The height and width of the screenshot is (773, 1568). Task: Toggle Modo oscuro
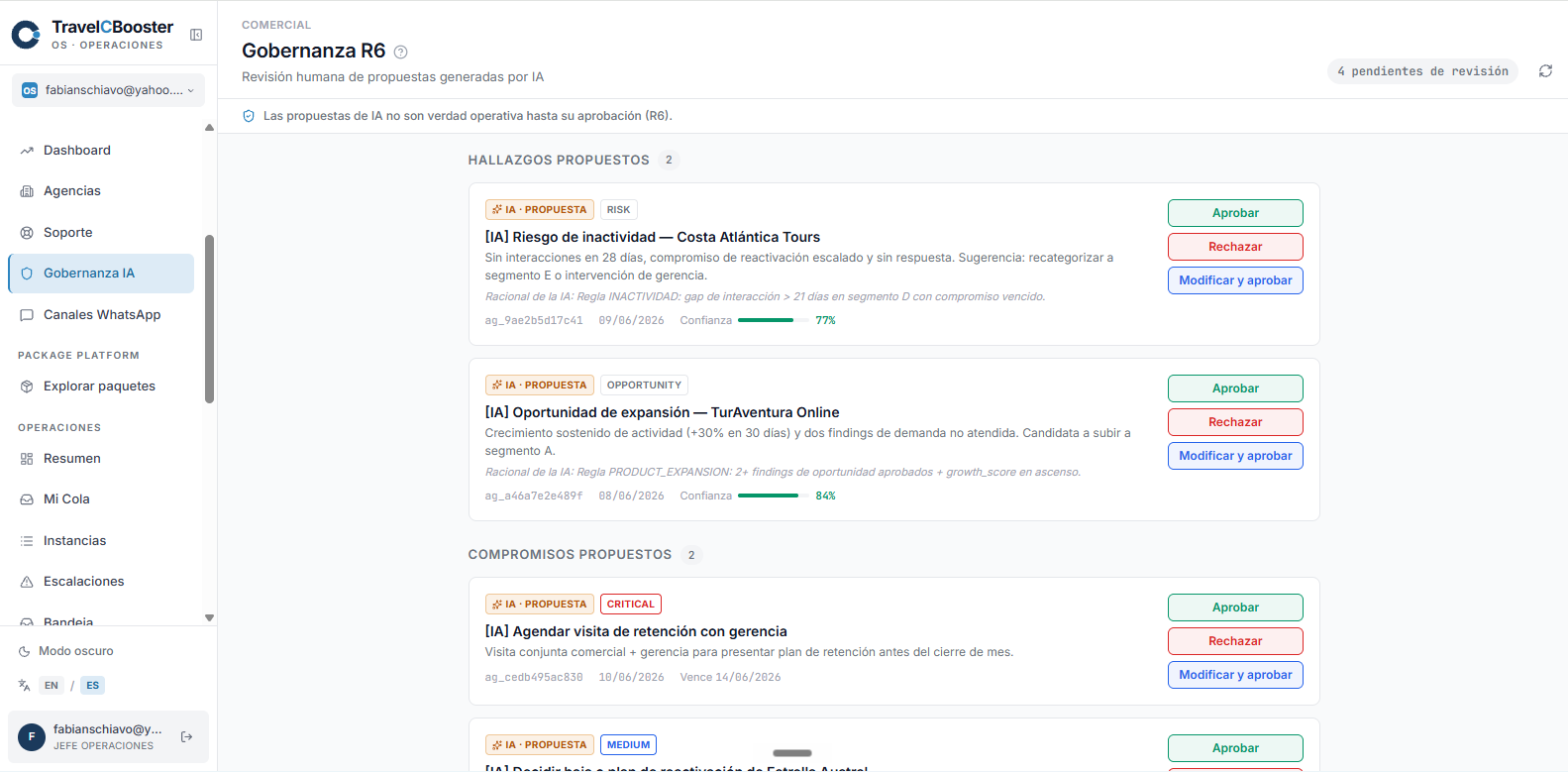66,651
